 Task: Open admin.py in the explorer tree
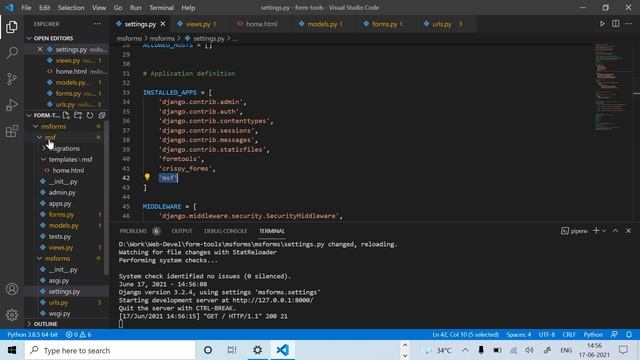click(62, 193)
